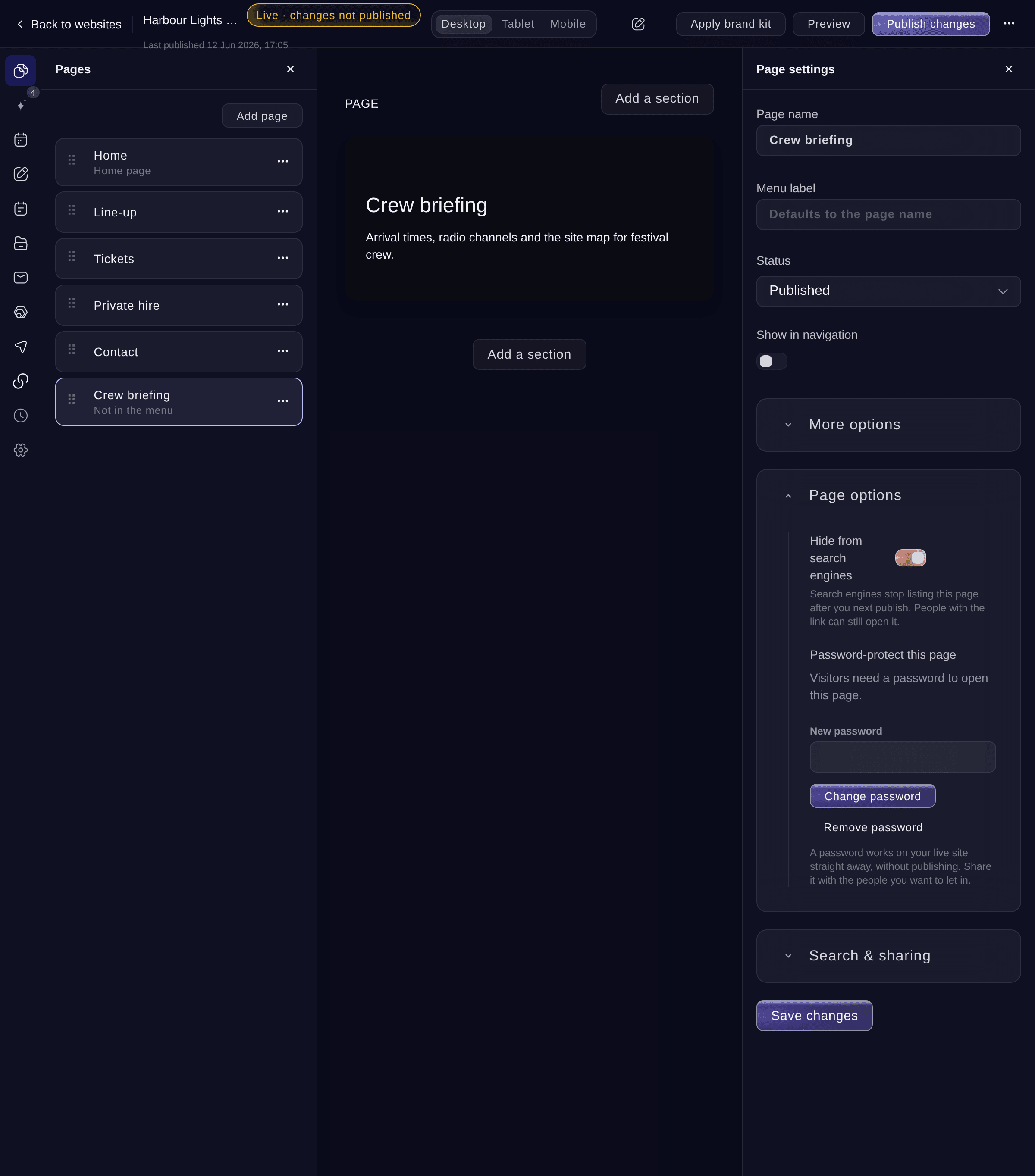Open the three-dot menu for Home page

282,162
